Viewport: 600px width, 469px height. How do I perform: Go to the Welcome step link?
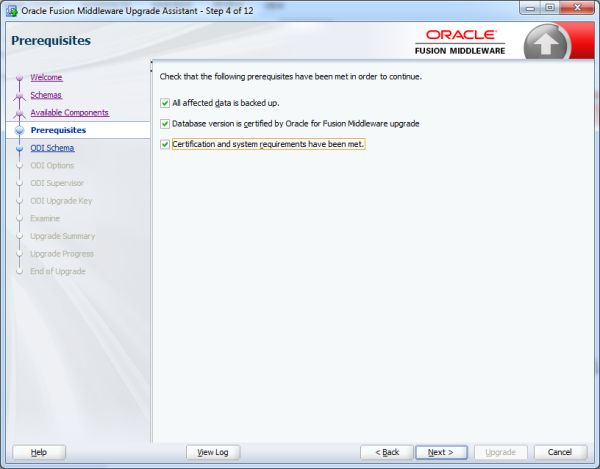[x=46, y=77]
